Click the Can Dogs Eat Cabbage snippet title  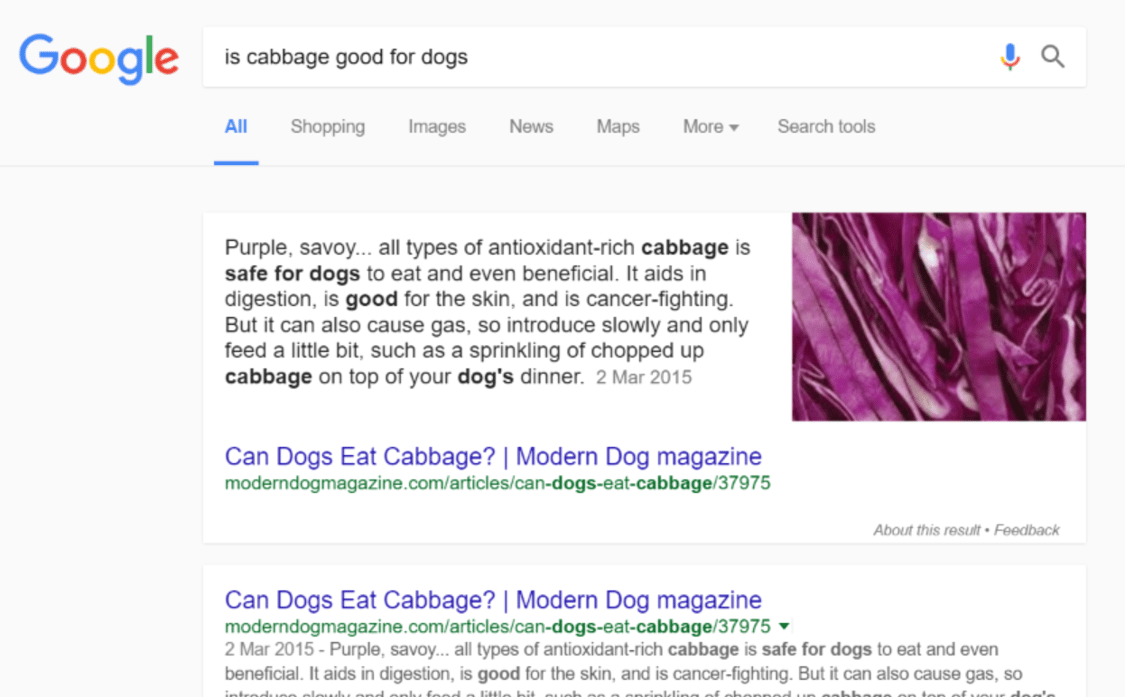[x=492, y=456]
